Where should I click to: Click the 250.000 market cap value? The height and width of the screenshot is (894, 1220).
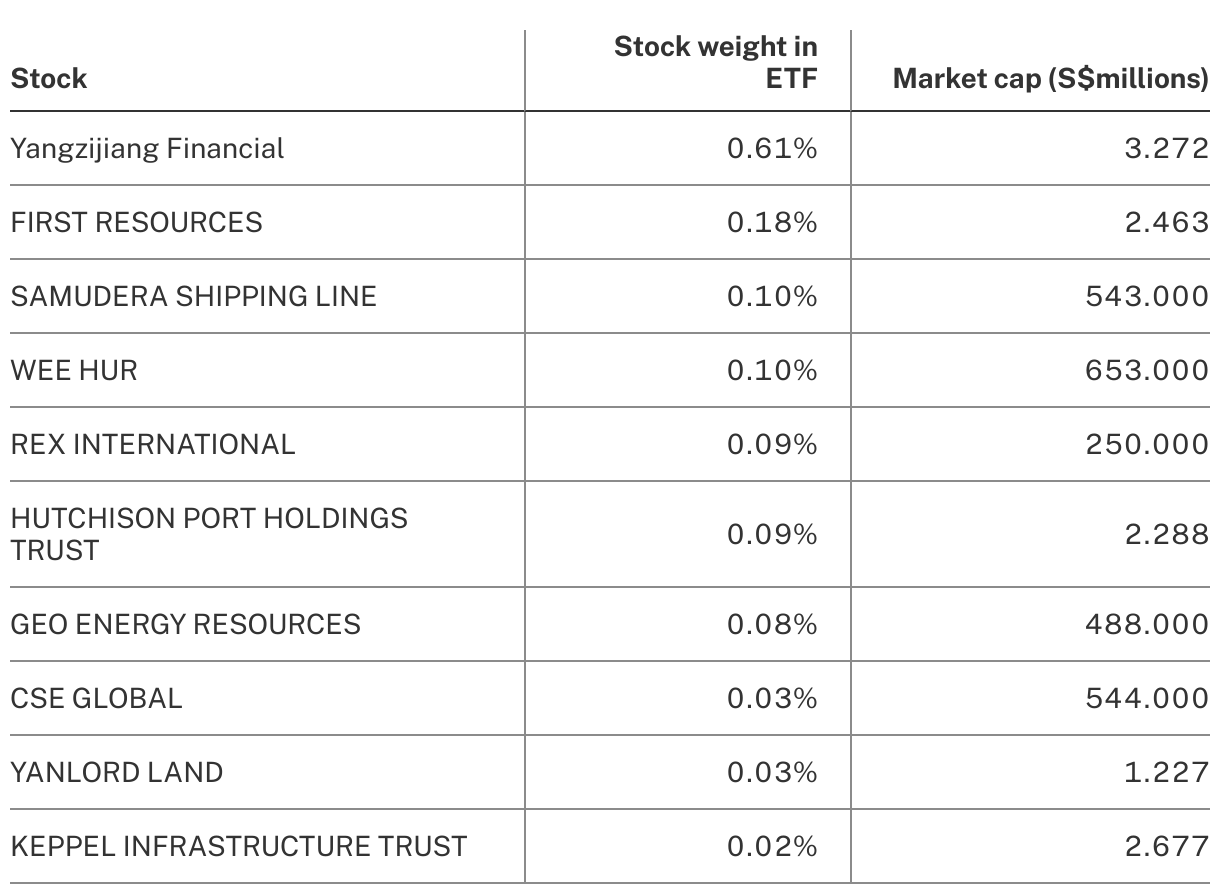(x=1146, y=444)
